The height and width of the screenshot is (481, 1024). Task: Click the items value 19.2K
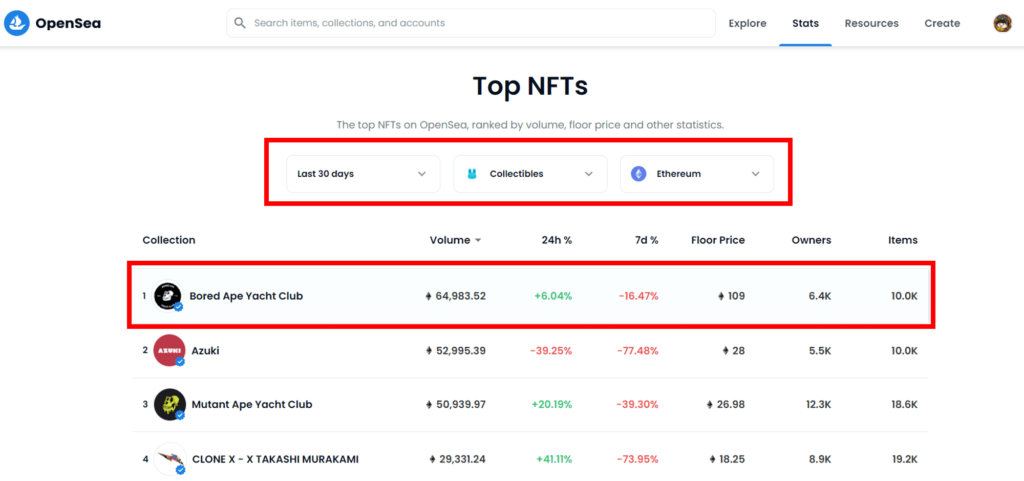[x=904, y=459]
